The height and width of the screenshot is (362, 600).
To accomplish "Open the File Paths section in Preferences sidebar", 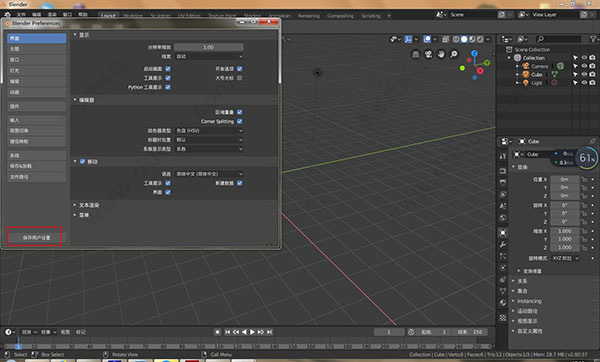I will [x=36, y=177].
